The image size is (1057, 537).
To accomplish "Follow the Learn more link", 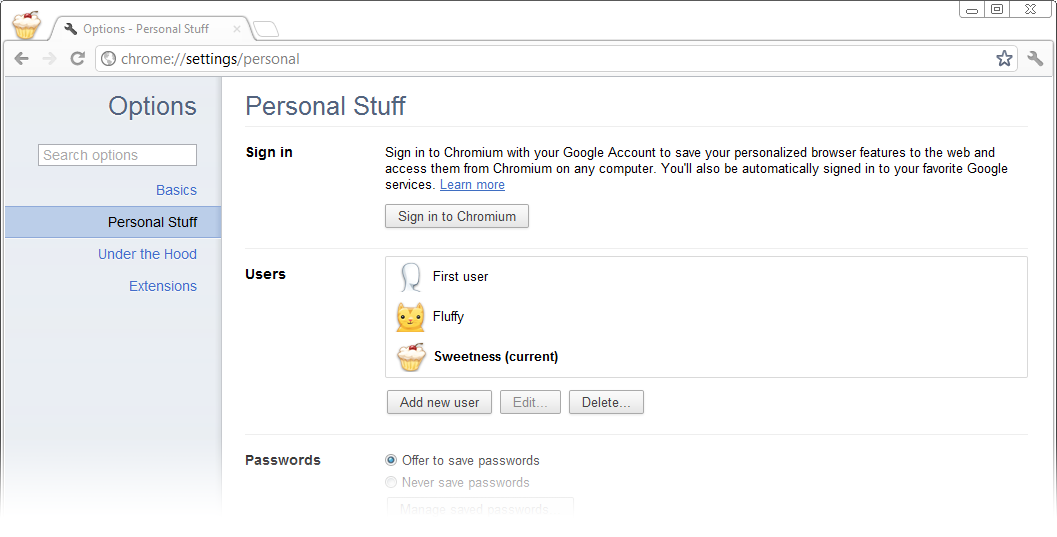I will (472, 185).
